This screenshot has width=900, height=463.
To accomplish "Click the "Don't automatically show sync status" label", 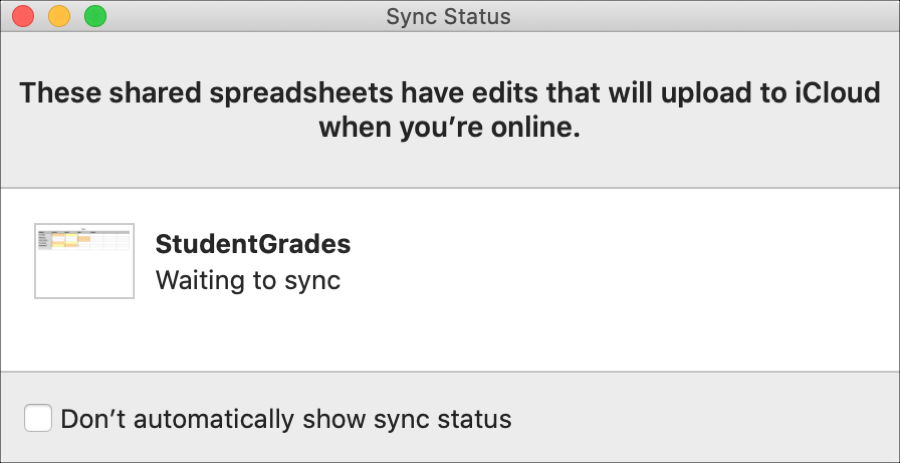I will [x=286, y=419].
